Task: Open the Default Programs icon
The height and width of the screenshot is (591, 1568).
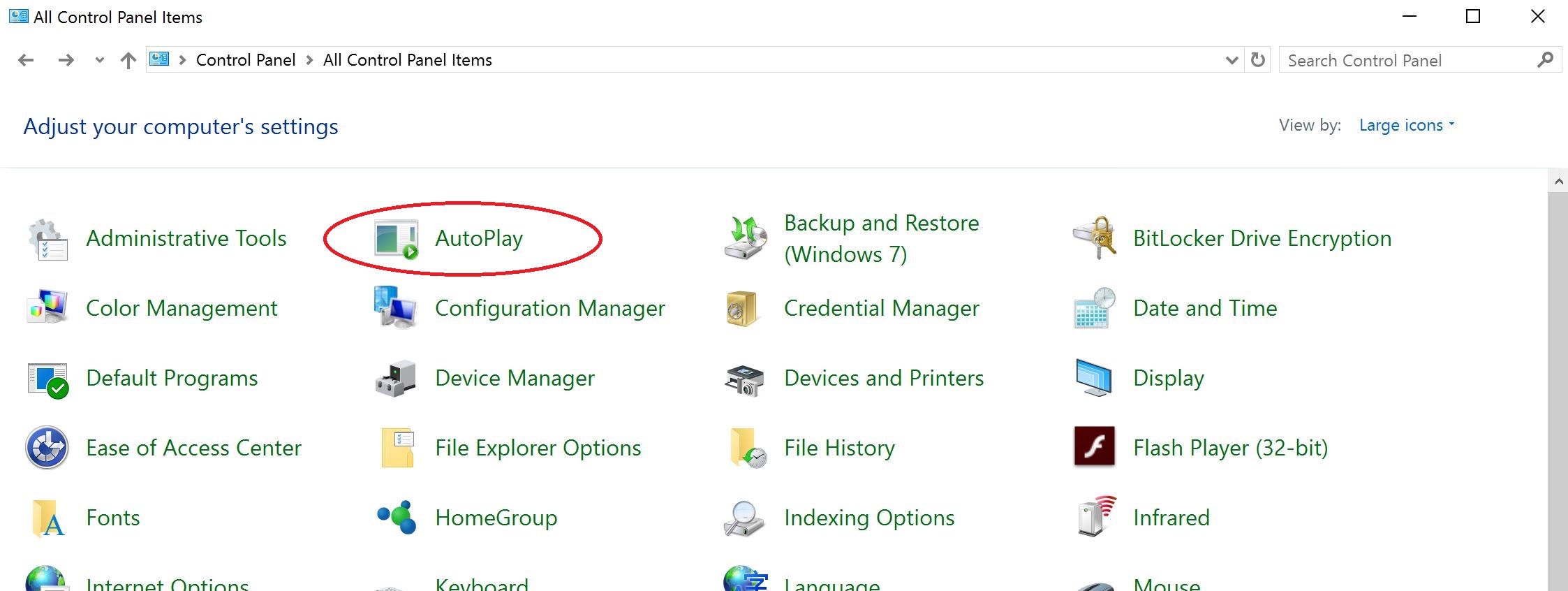Action: tap(47, 380)
